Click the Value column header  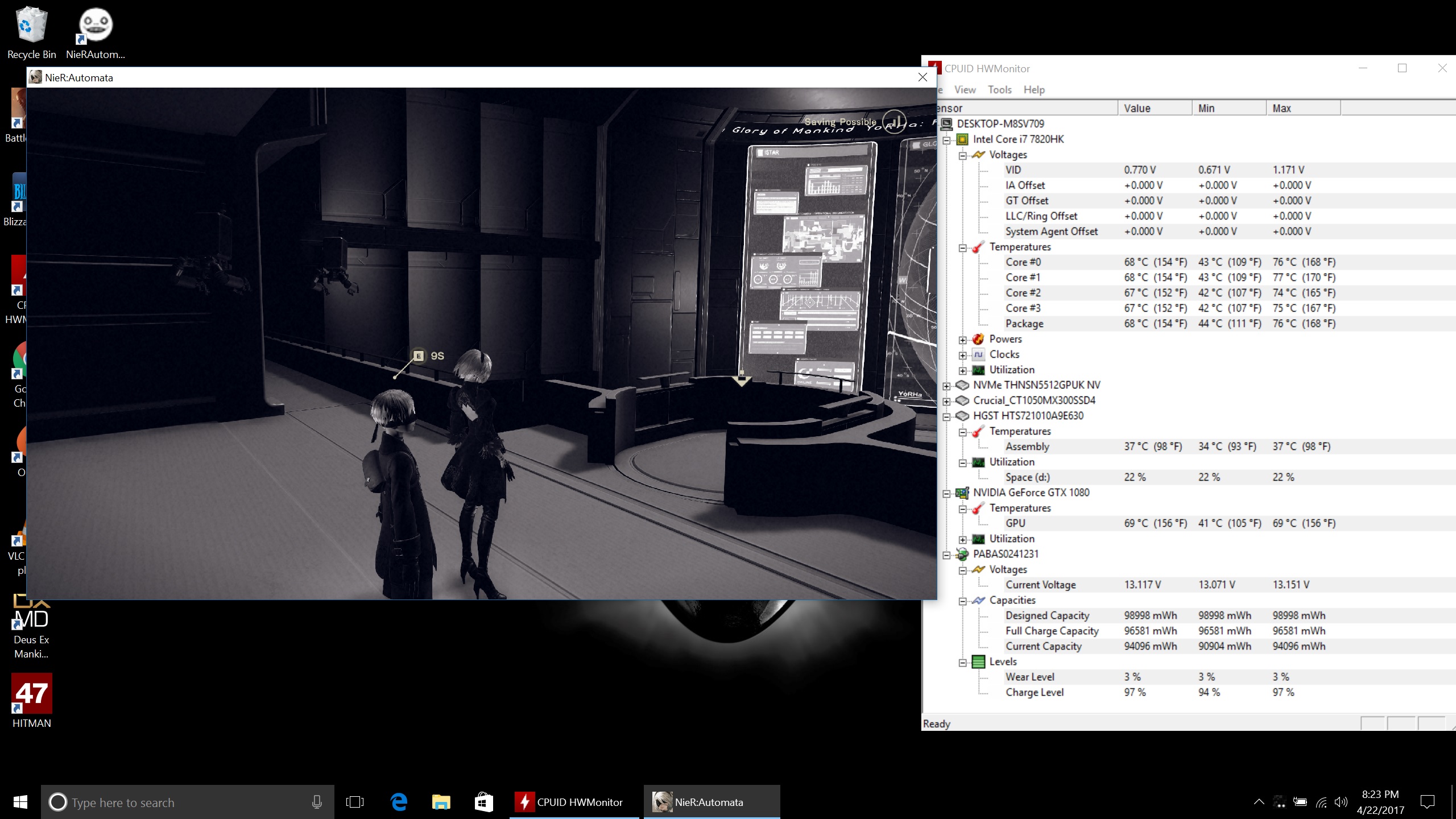tap(1155, 108)
